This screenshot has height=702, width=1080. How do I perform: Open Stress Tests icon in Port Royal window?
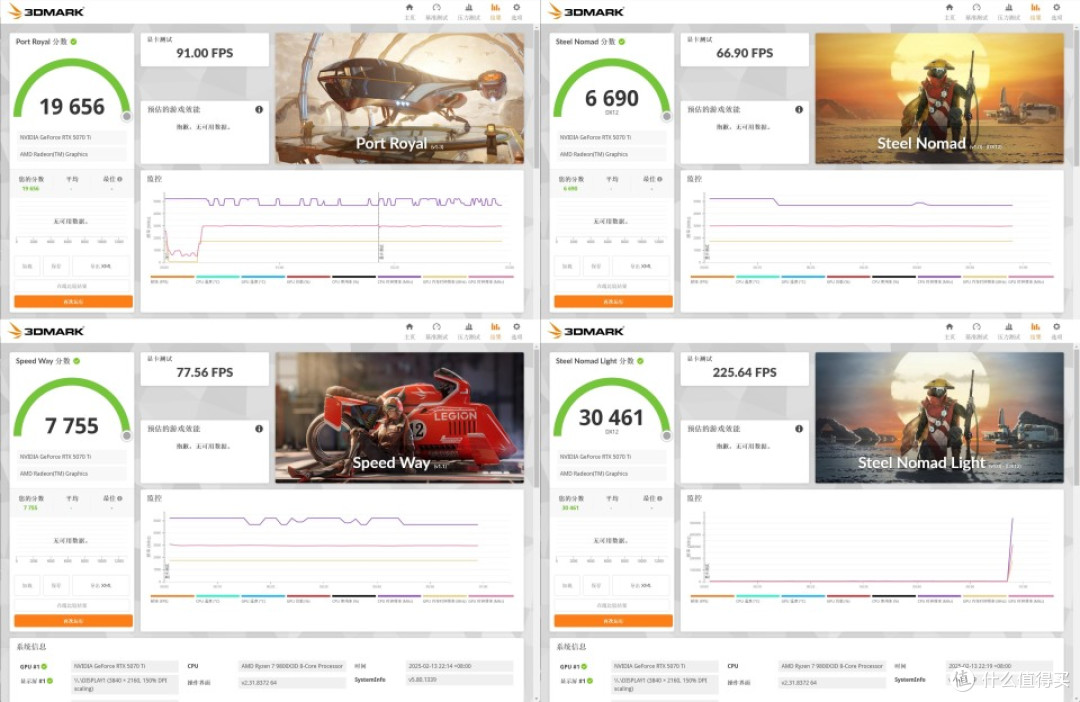(469, 8)
